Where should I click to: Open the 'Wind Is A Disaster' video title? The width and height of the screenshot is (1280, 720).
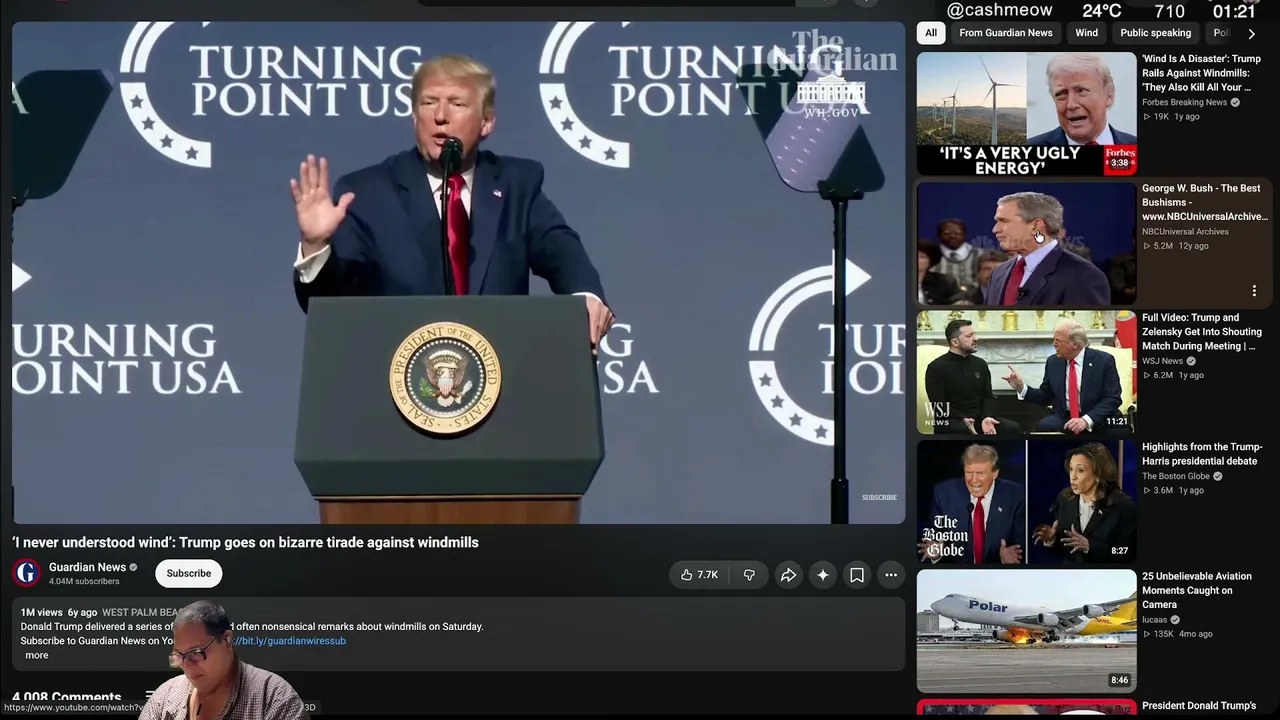[x=1201, y=73]
